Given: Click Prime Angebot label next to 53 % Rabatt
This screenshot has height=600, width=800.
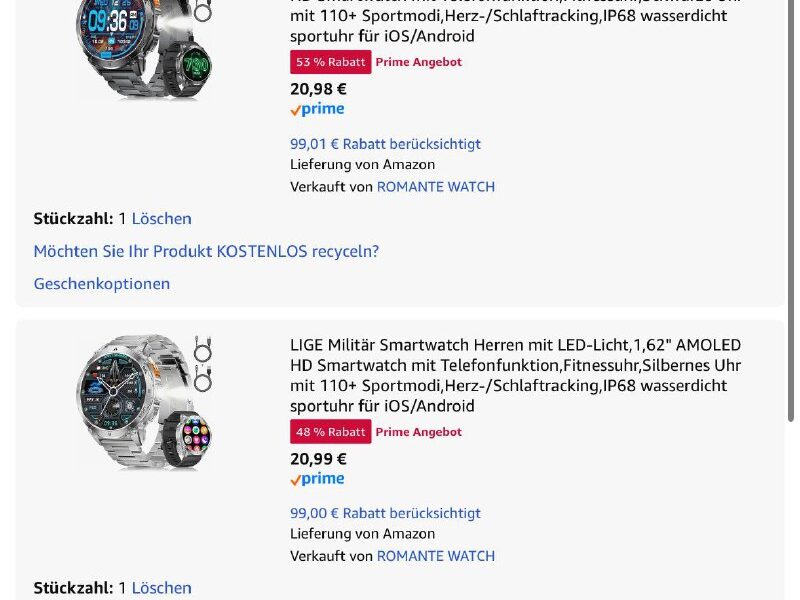Looking at the screenshot, I should 418,62.
